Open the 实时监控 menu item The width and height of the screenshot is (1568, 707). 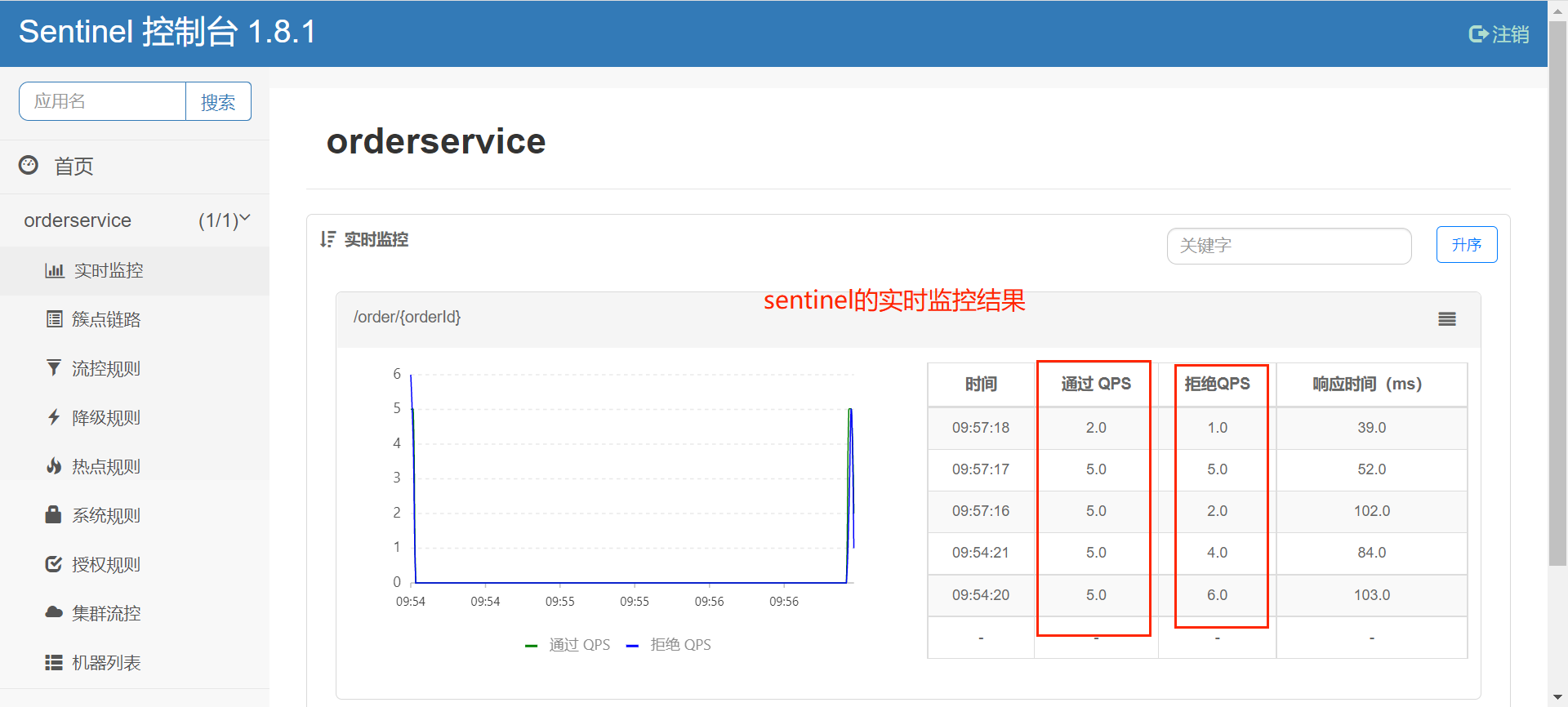(135, 270)
